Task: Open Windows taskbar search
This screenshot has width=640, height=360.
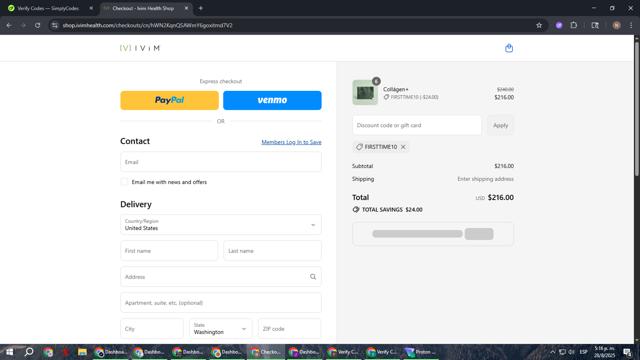Action: [29, 352]
